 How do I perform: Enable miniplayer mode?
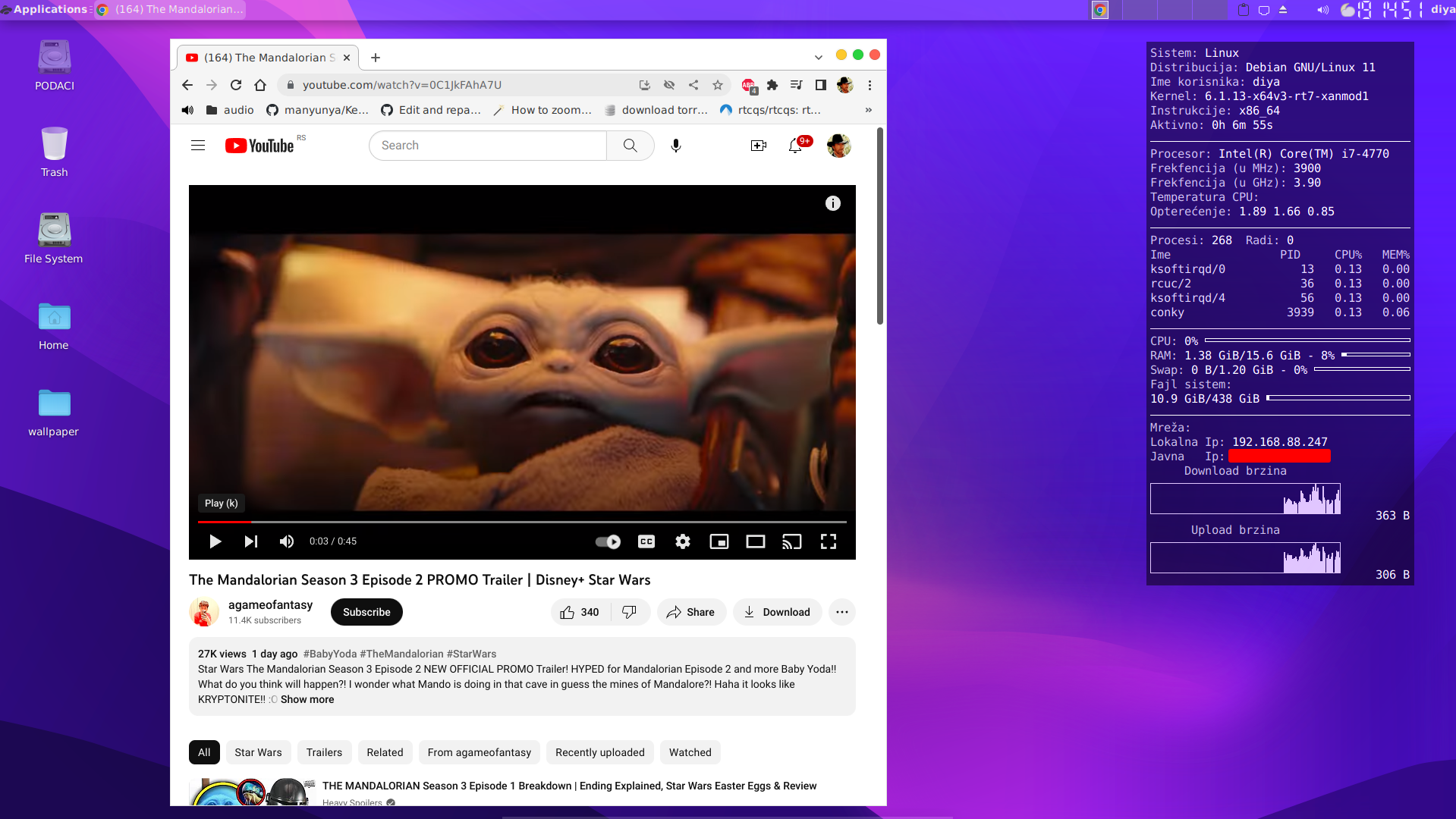[x=719, y=541]
